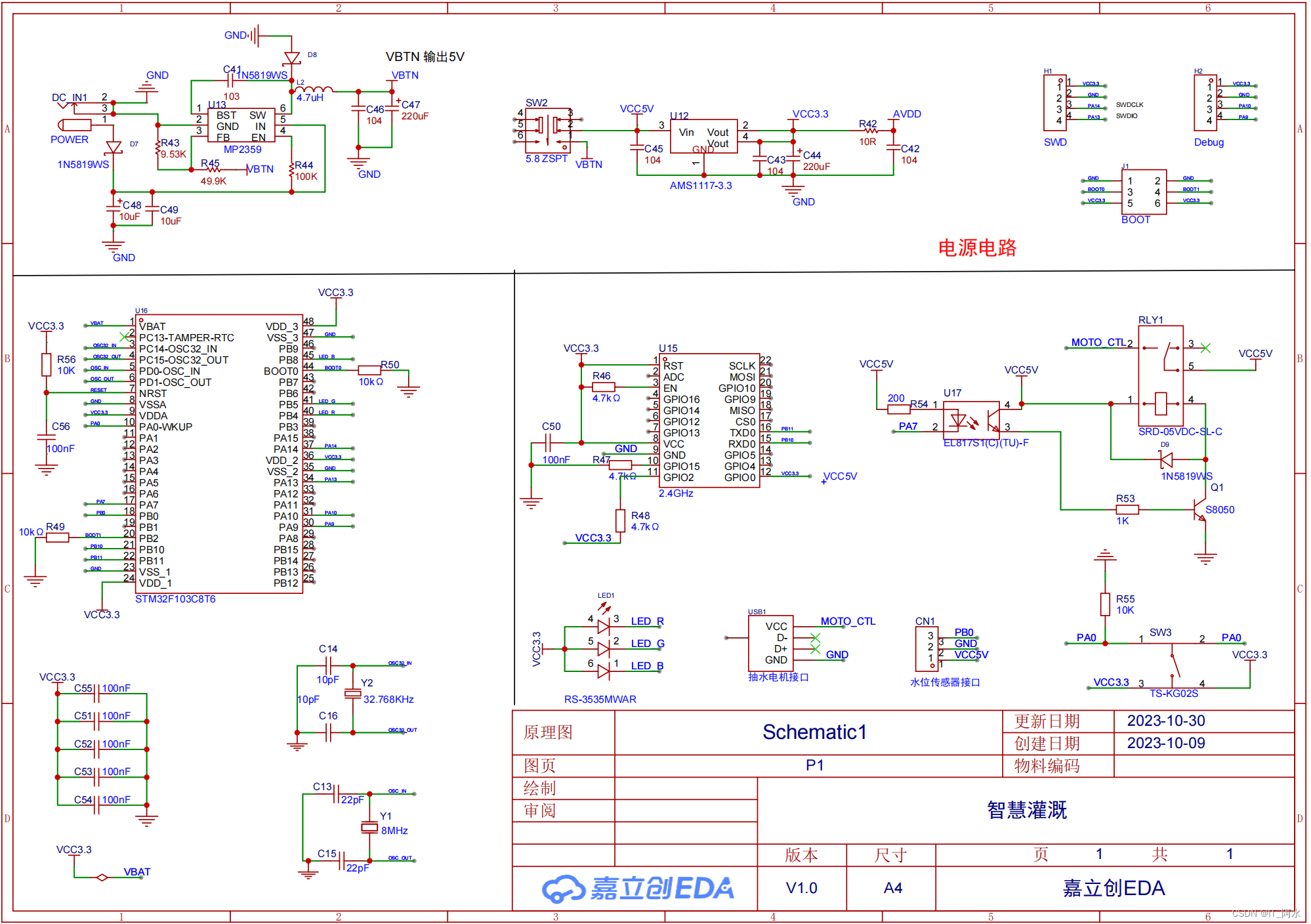Select the Y2 crystal symbol
Image resolution: width=1311 pixels, height=924 pixels.
353,694
